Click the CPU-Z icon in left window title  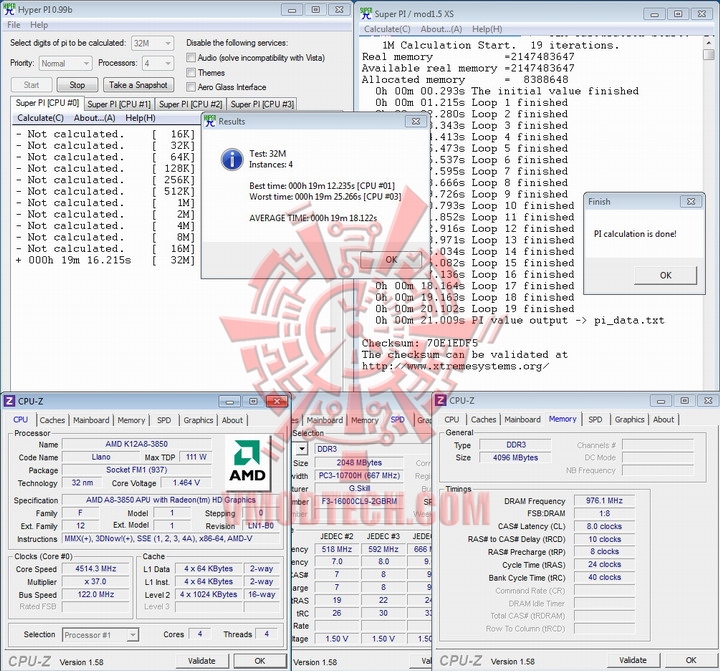pyautogui.click(x=9, y=401)
